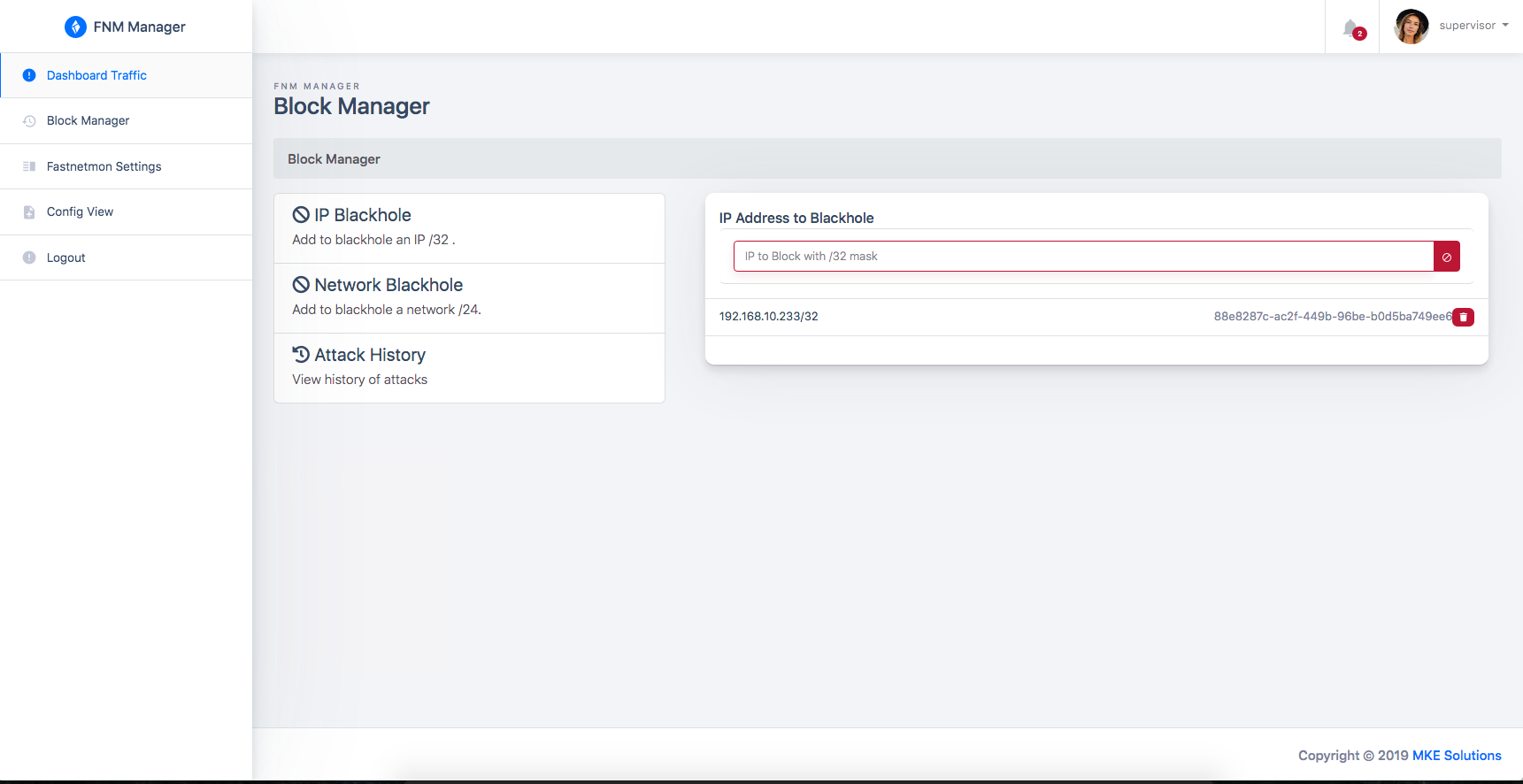Click the FNM Manager logo icon

click(75, 27)
